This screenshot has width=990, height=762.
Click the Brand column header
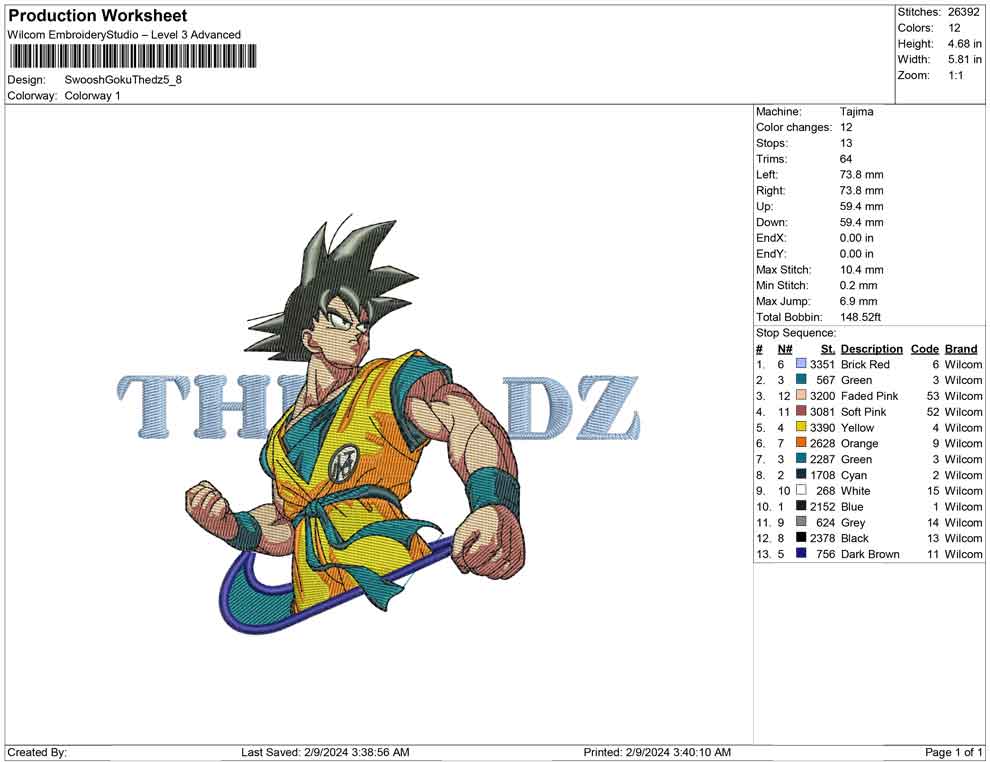pos(961,348)
